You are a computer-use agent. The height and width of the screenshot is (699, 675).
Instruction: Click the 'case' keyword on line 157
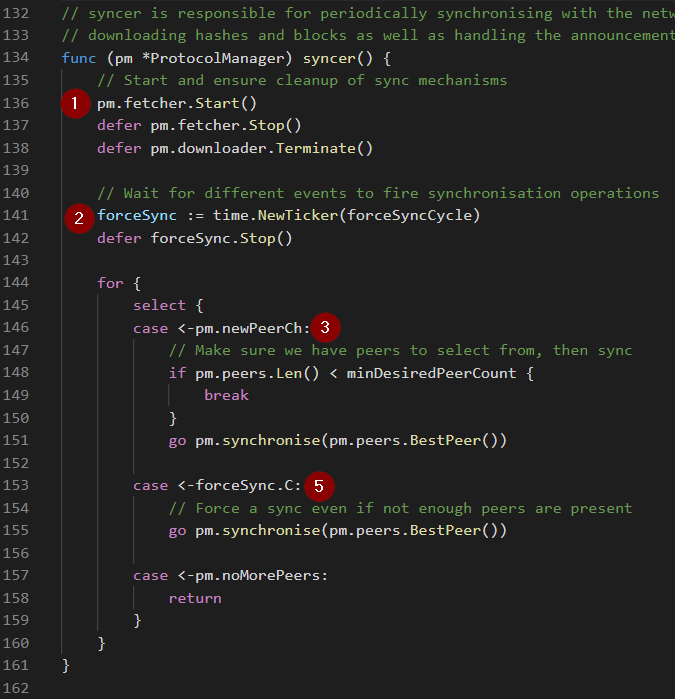coord(150,576)
